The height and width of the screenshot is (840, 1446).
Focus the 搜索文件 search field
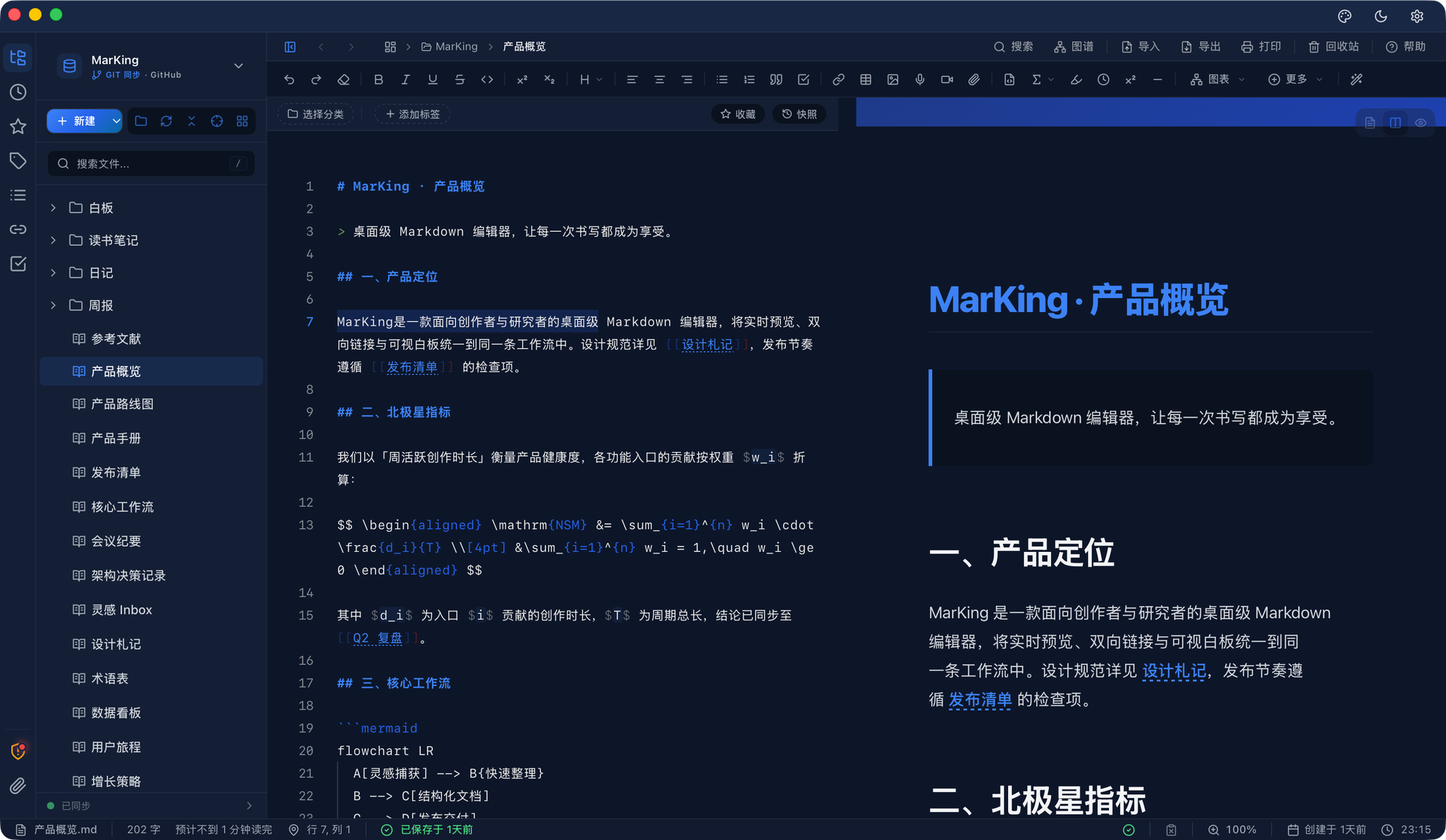150,163
